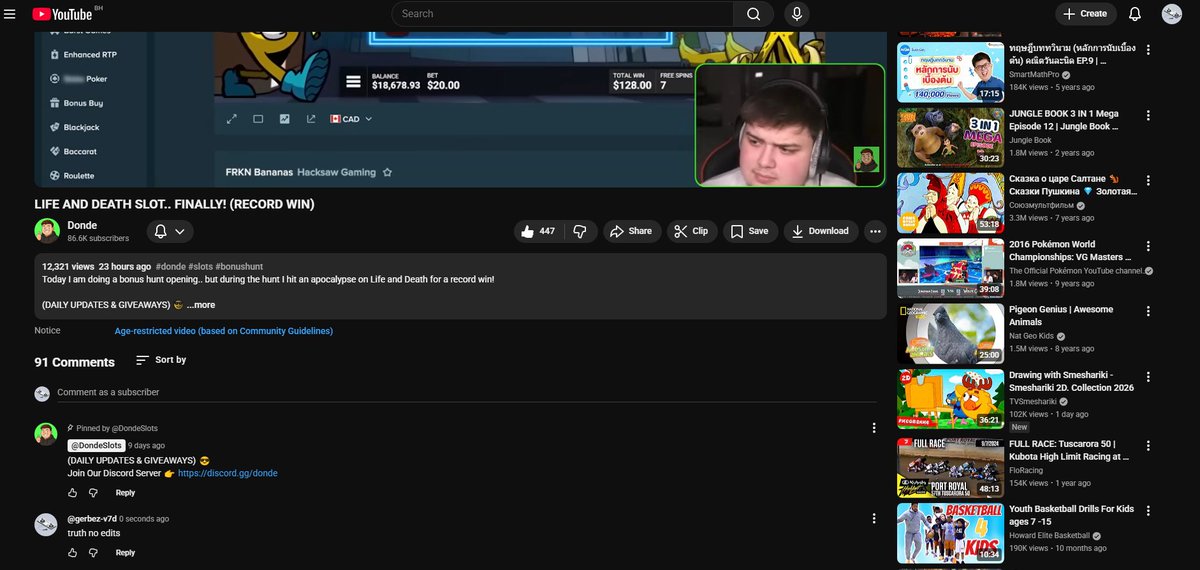Screen dimensions: 1200x570
Task: Open account avatar menu in header
Action: coord(1172,14)
